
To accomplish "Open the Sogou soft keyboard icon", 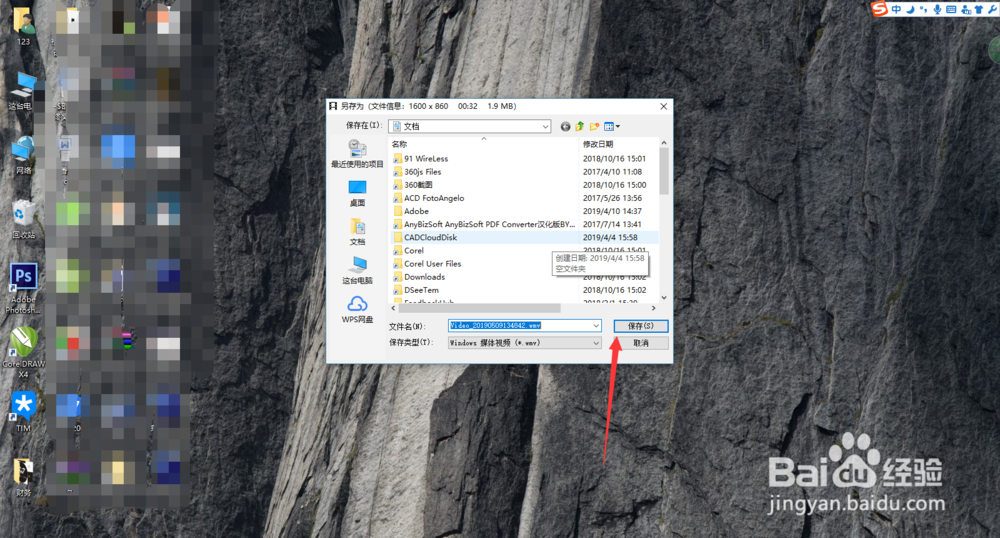I will point(951,10).
